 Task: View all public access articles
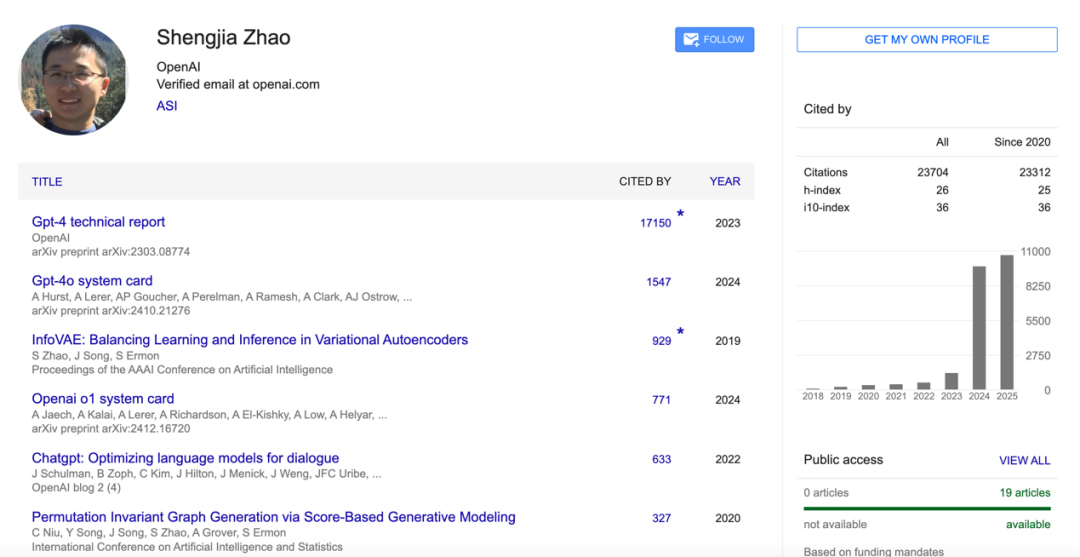click(1024, 460)
